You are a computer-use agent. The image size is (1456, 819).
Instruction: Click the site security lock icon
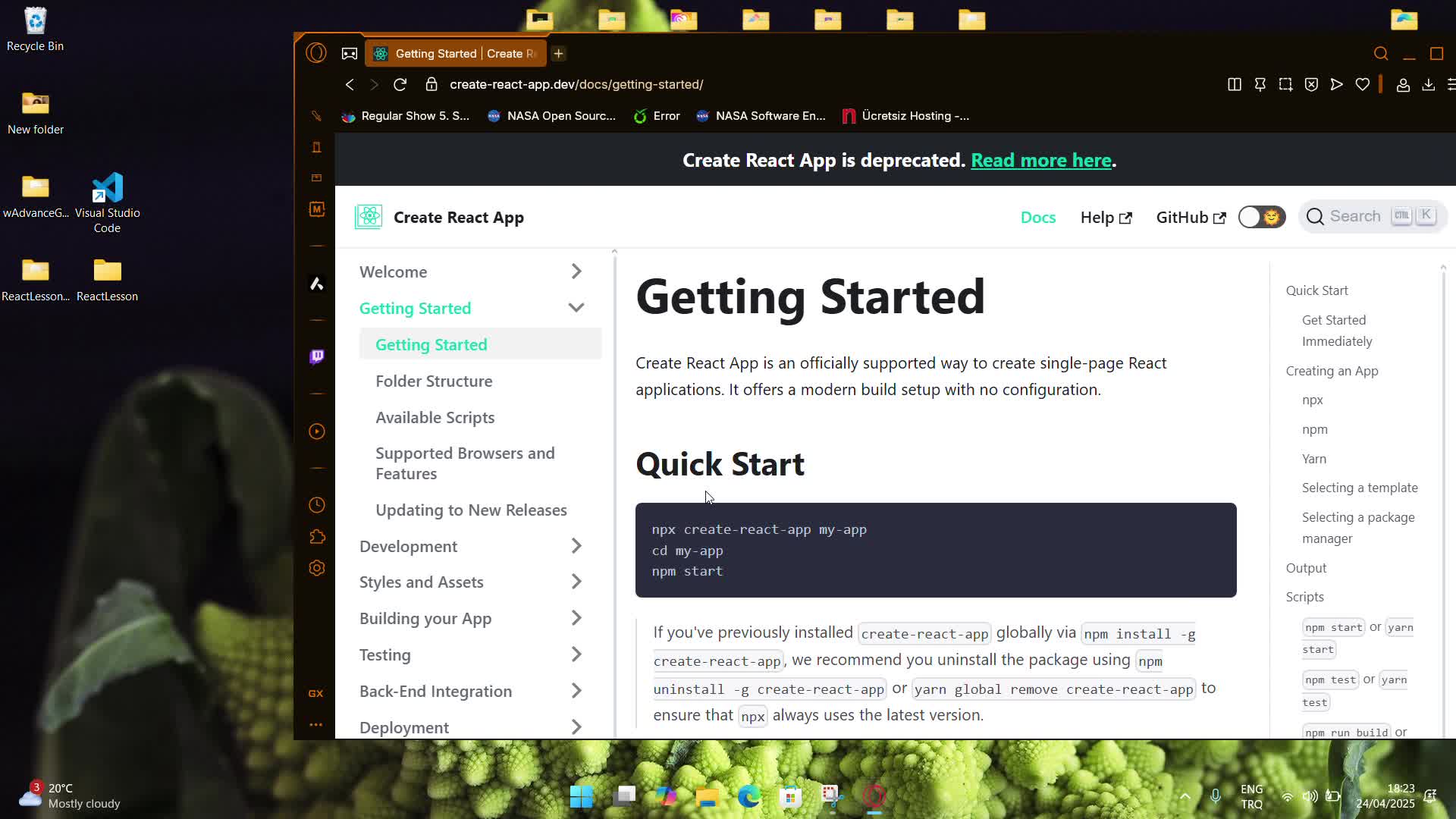[x=431, y=84]
